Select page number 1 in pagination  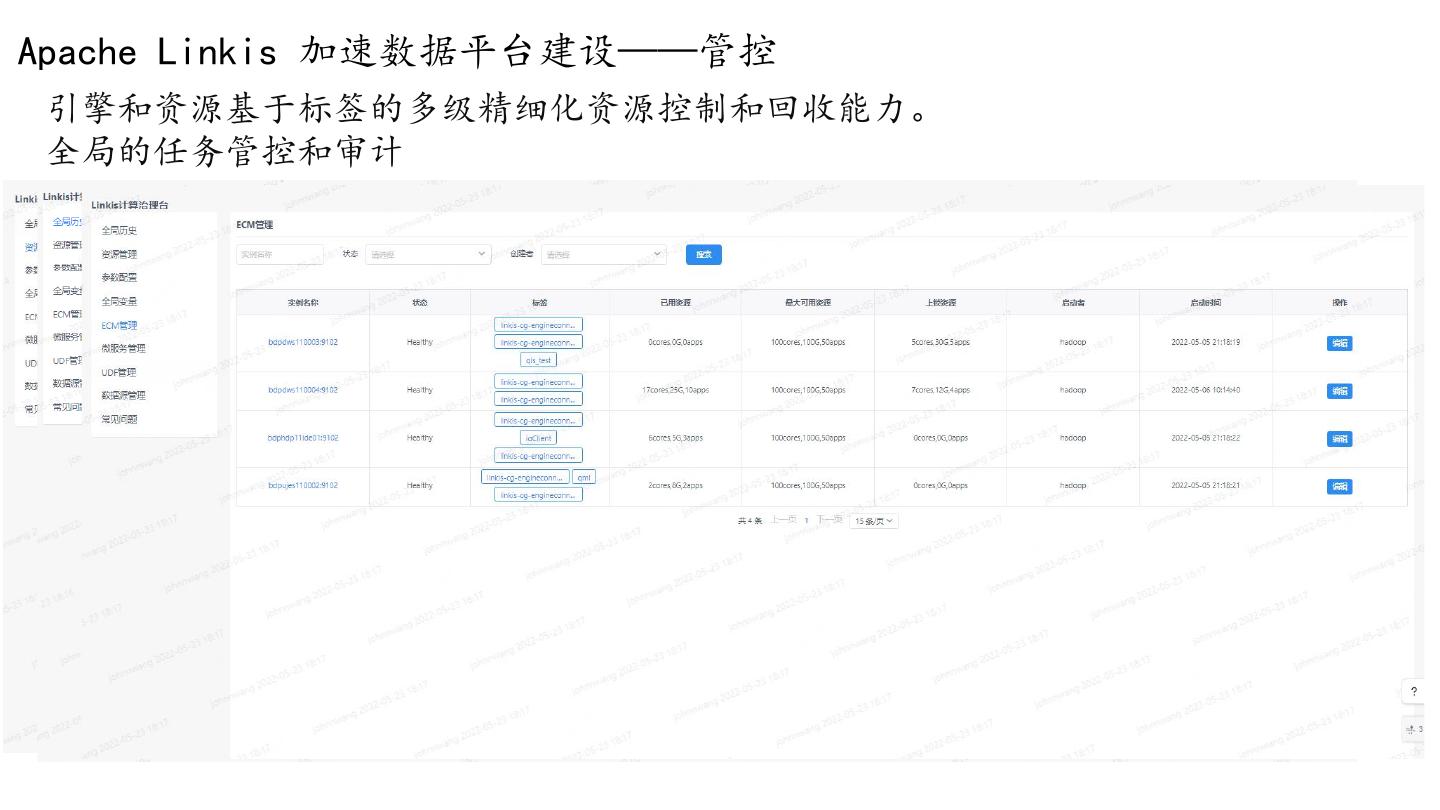tap(806, 521)
